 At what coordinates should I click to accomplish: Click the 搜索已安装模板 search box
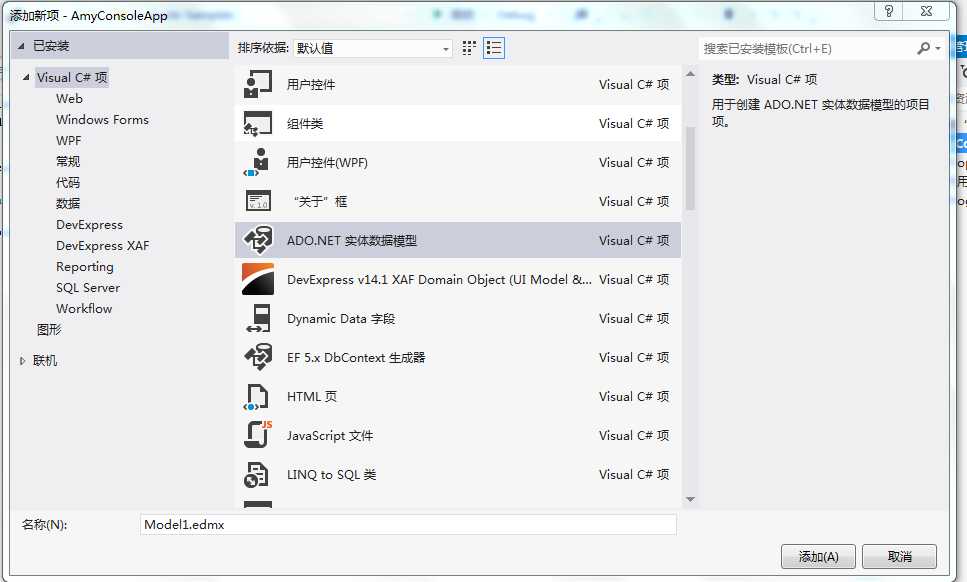tap(807, 48)
